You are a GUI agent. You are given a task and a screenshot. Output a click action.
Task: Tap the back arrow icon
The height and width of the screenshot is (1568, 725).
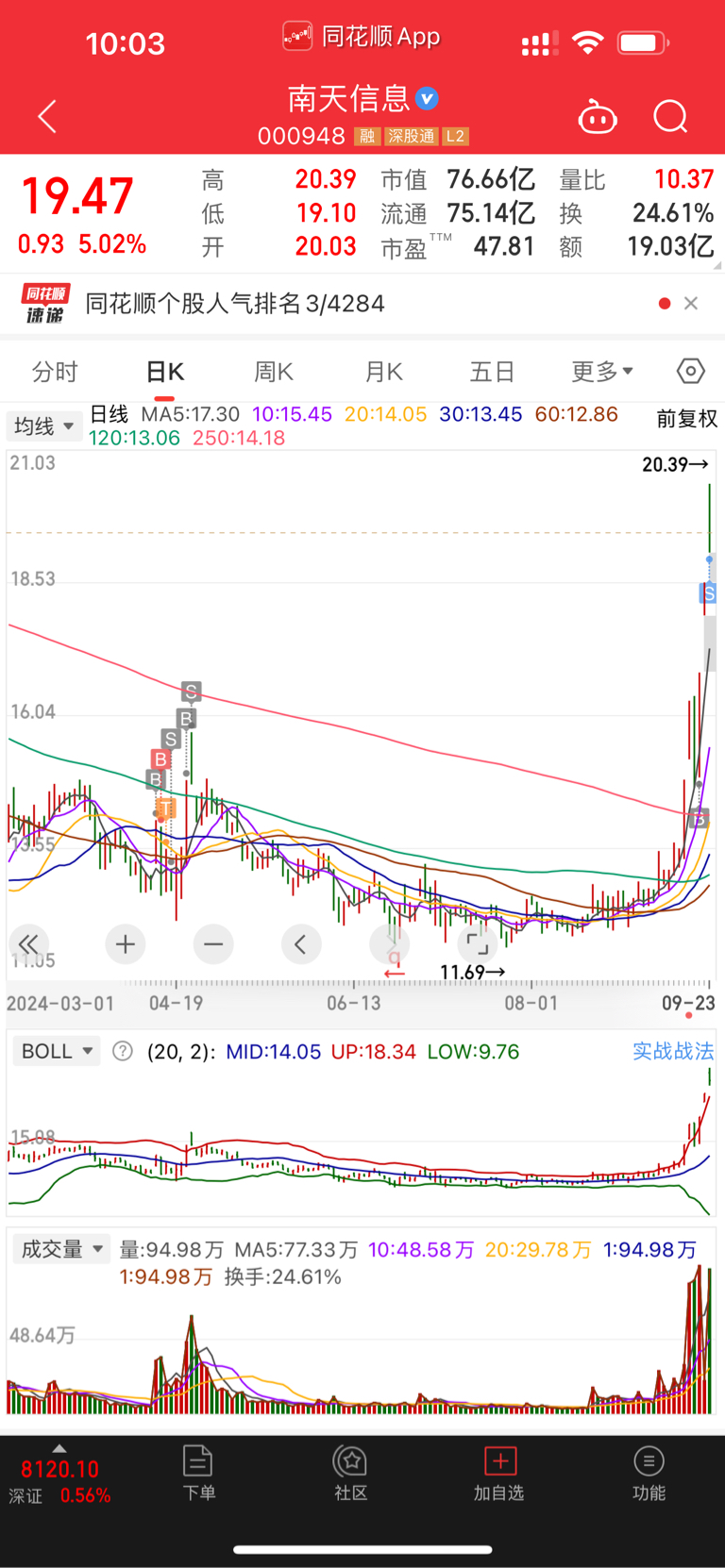(x=47, y=117)
